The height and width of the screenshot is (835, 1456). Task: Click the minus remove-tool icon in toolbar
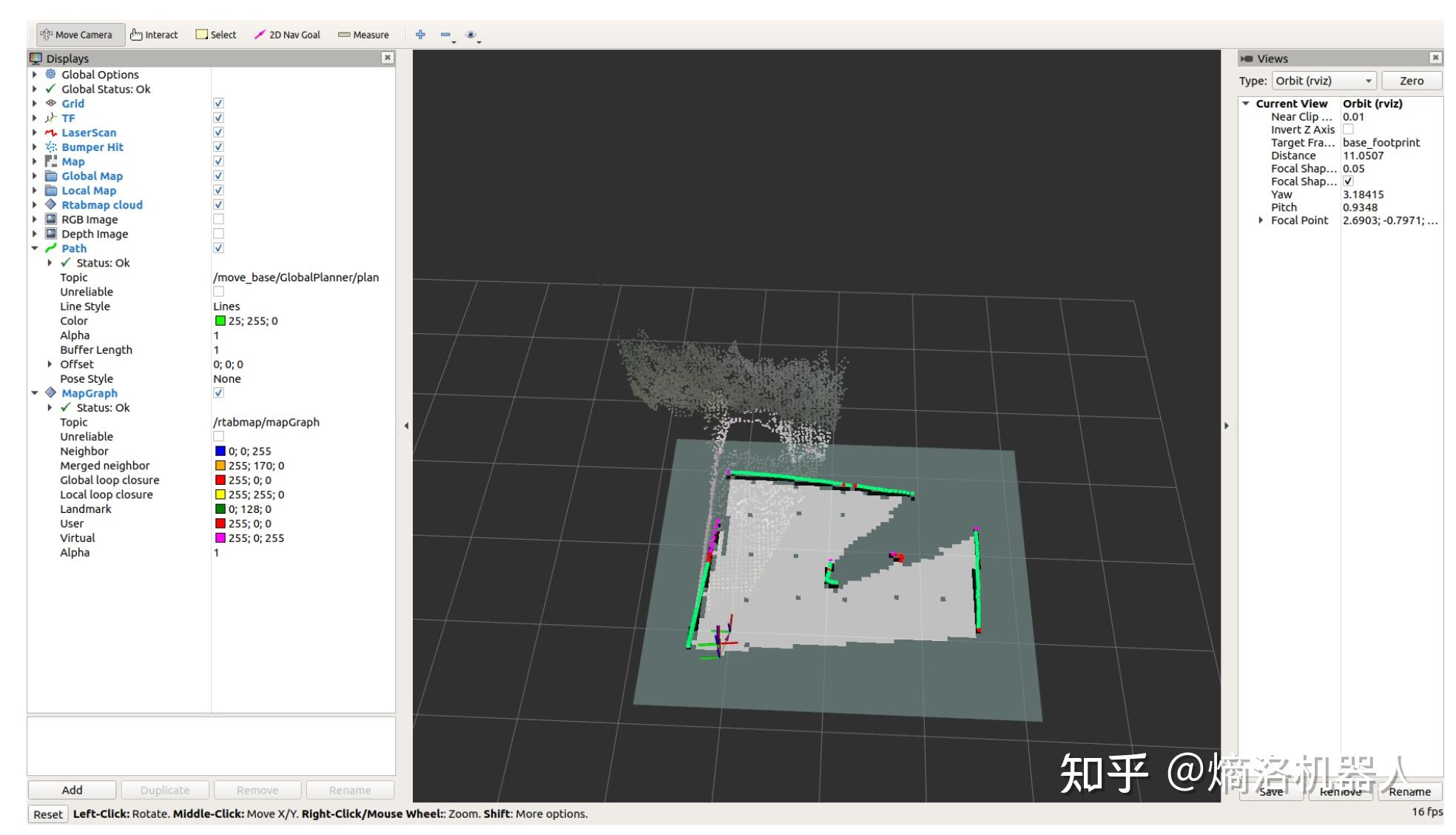[x=445, y=35]
